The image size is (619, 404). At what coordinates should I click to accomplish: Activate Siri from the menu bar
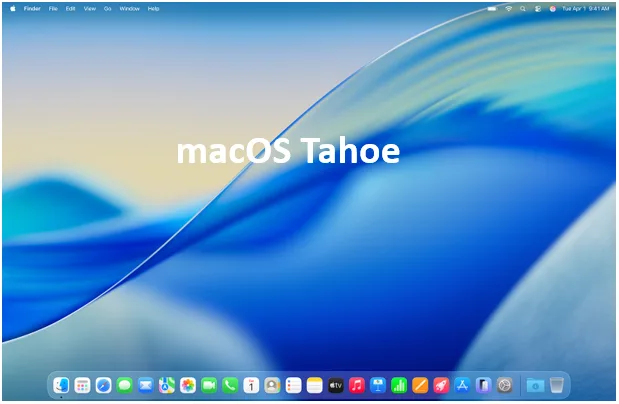pyautogui.click(x=553, y=8)
